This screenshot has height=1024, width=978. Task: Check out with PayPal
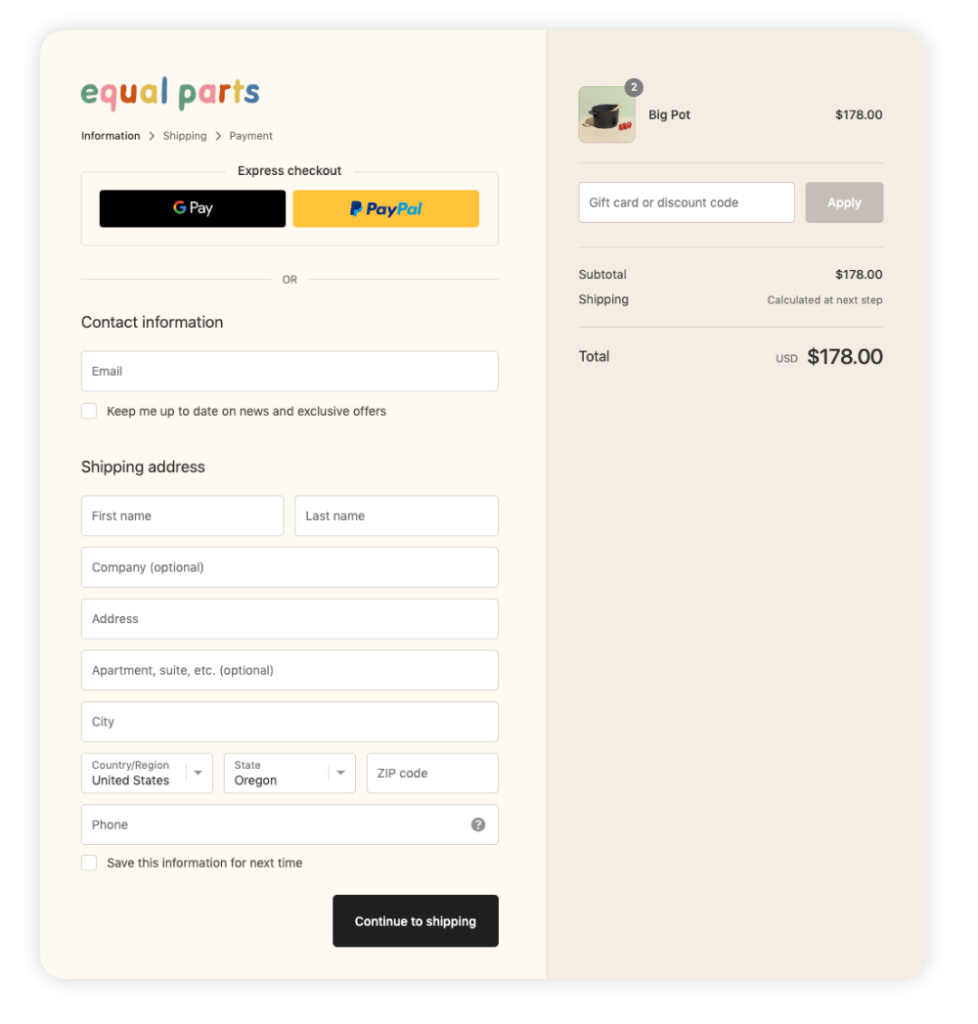[x=386, y=208]
